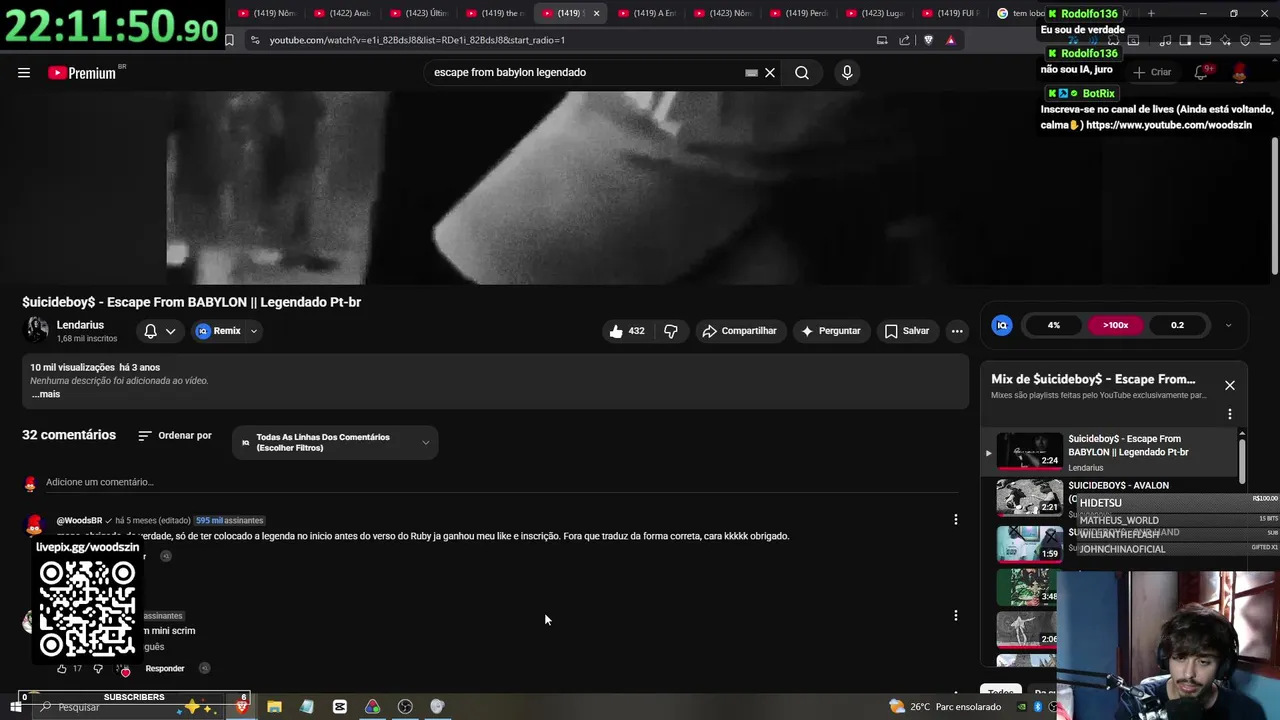Screen dimensions: 1280x720
Task: Click the subscription notification bell
Action: [150, 331]
